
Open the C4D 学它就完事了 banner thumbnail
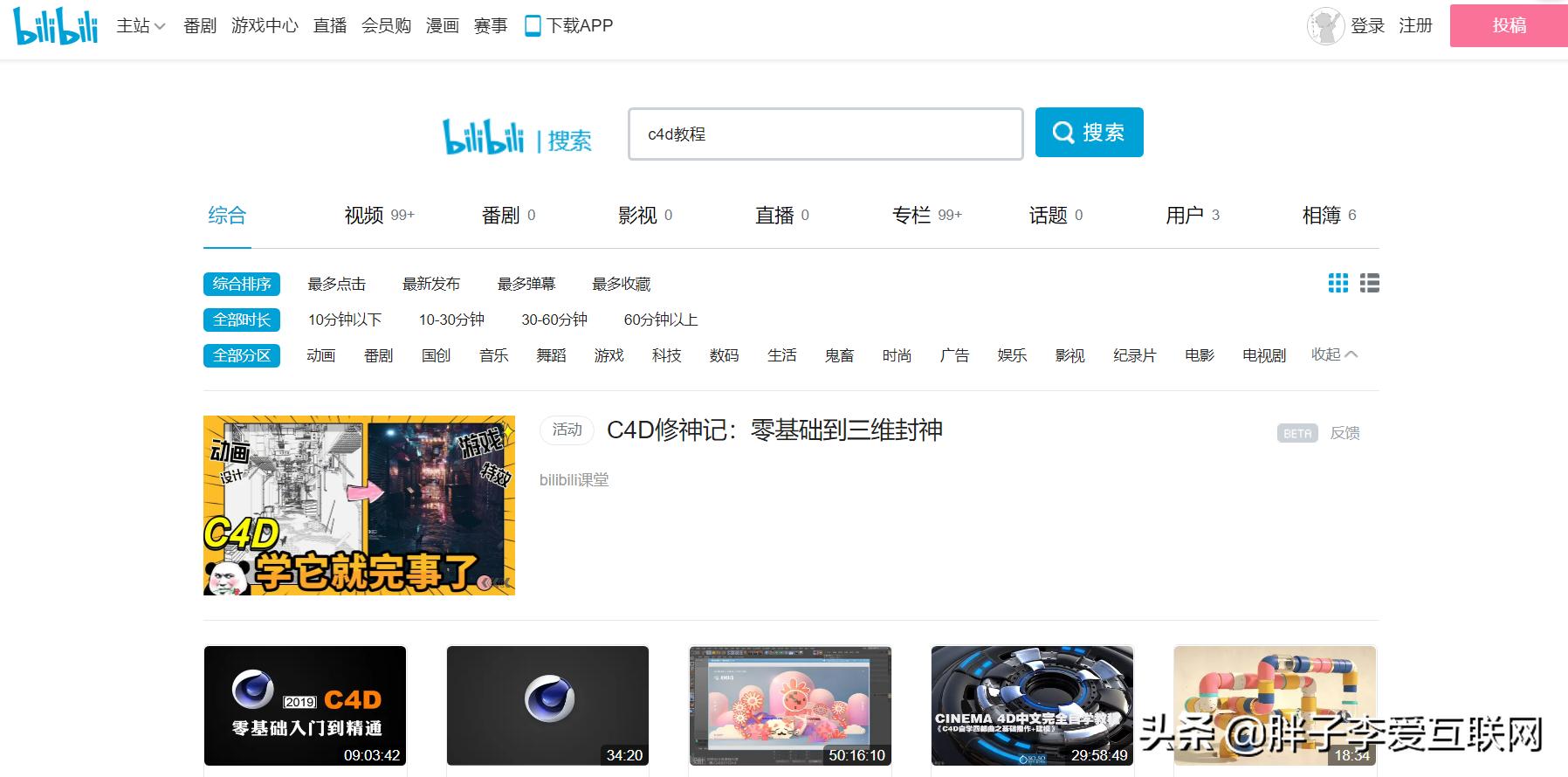pos(359,505)
